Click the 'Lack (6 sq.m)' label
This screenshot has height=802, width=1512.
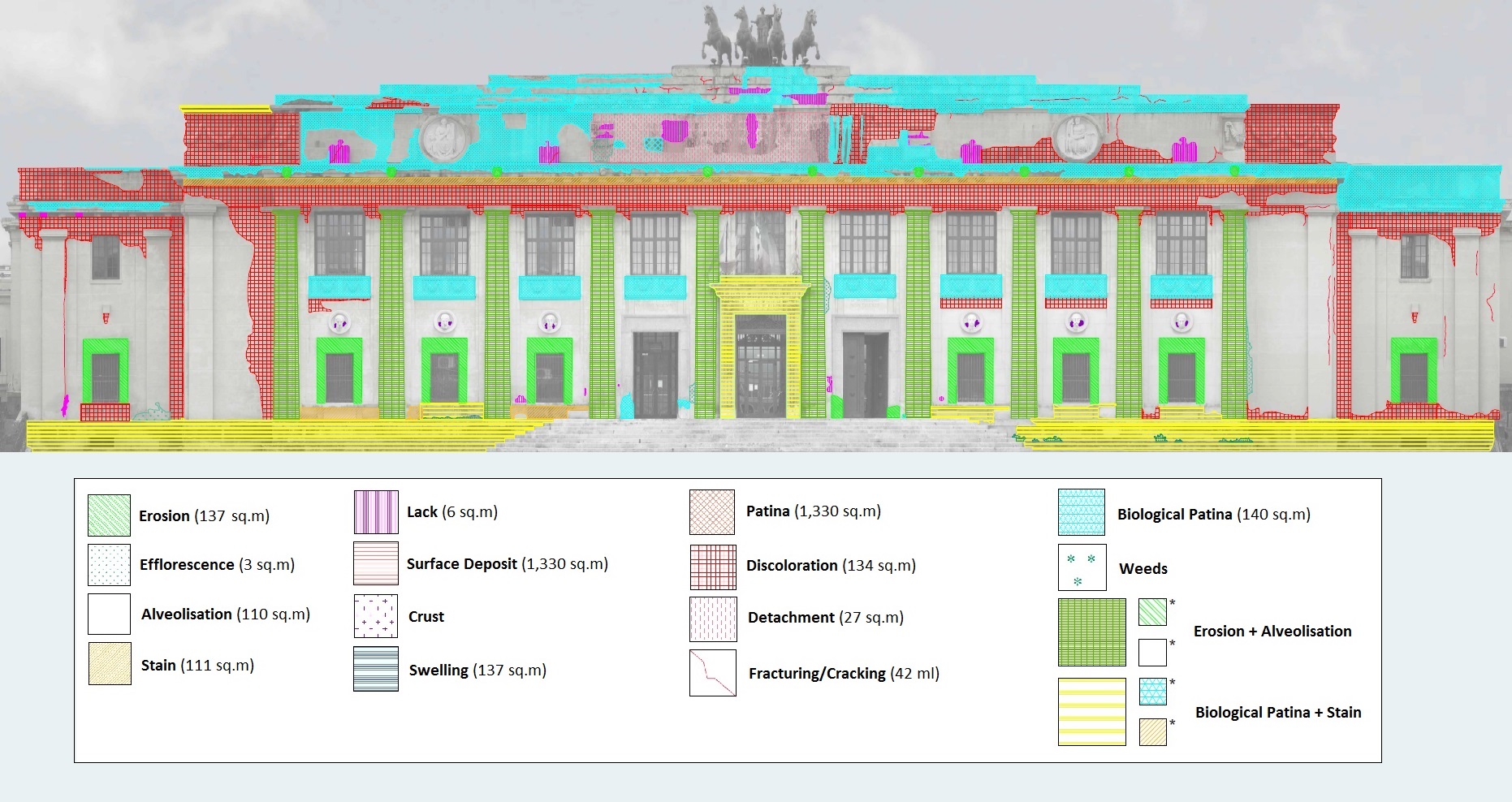(452, 512)
